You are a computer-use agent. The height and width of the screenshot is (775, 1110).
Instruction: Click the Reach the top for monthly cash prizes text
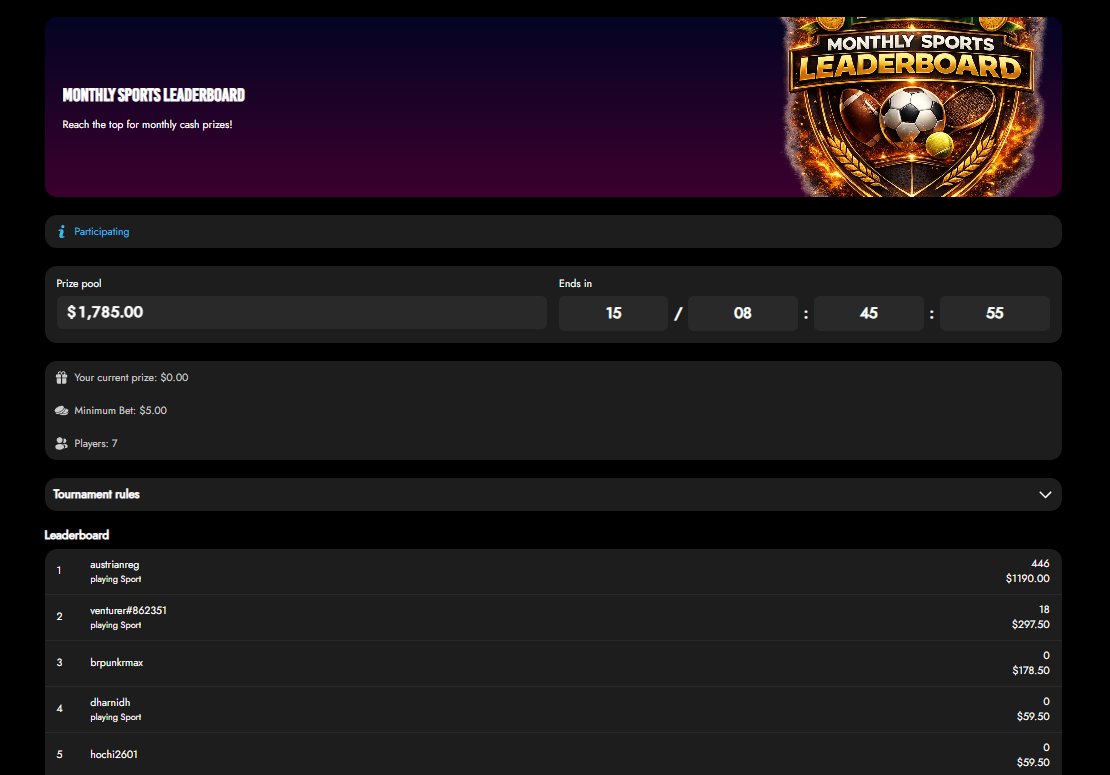tap(148, 124)
